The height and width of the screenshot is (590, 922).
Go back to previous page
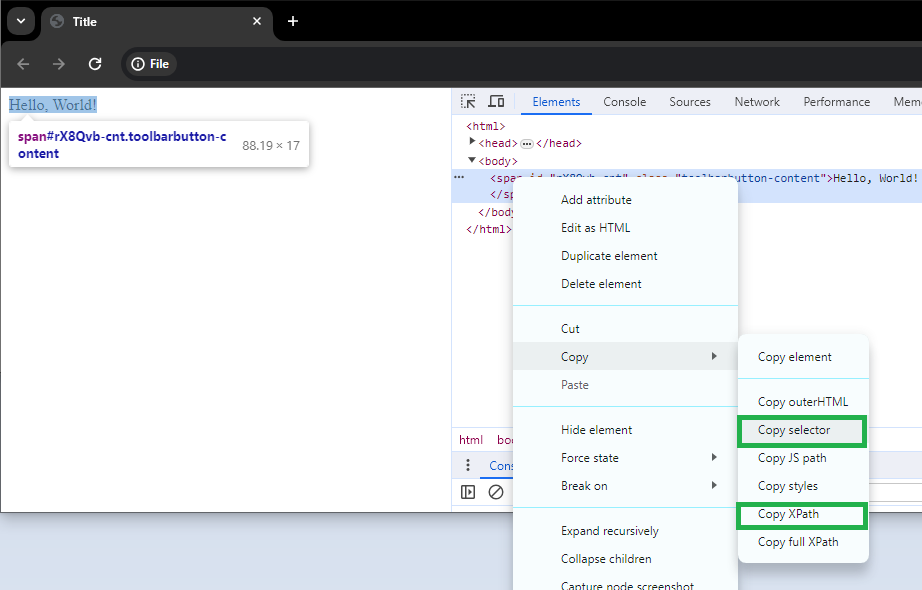tap(24, 64)
